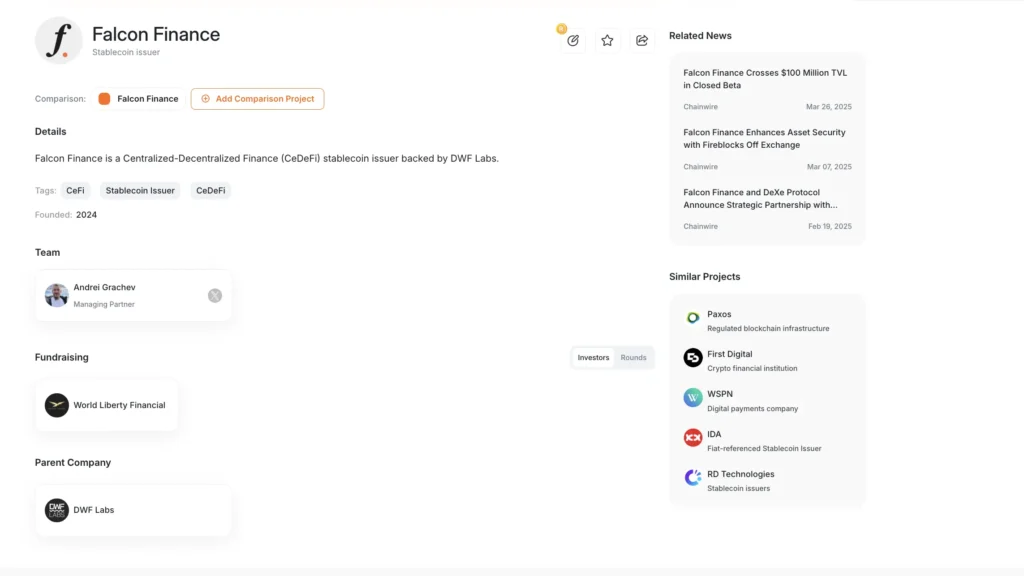Click the RD Technologies project logo
Screen dimensions: 1024x576
coord(693,477)
